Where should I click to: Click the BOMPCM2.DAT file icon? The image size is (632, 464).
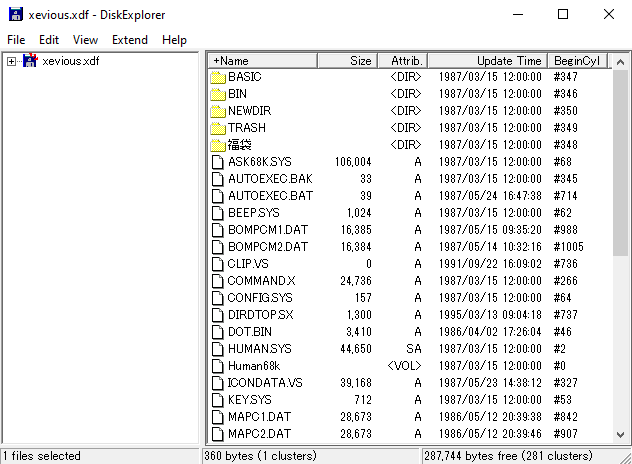(218, 247)
